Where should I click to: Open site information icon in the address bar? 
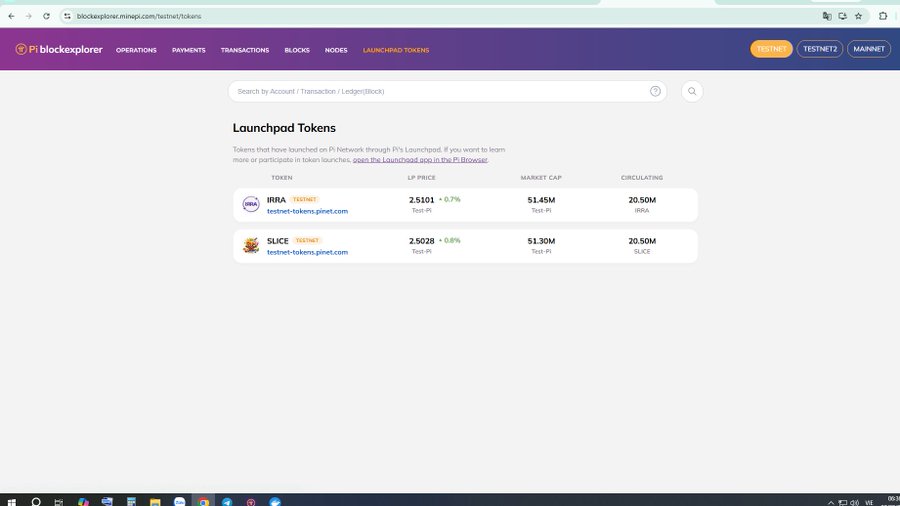67,16
